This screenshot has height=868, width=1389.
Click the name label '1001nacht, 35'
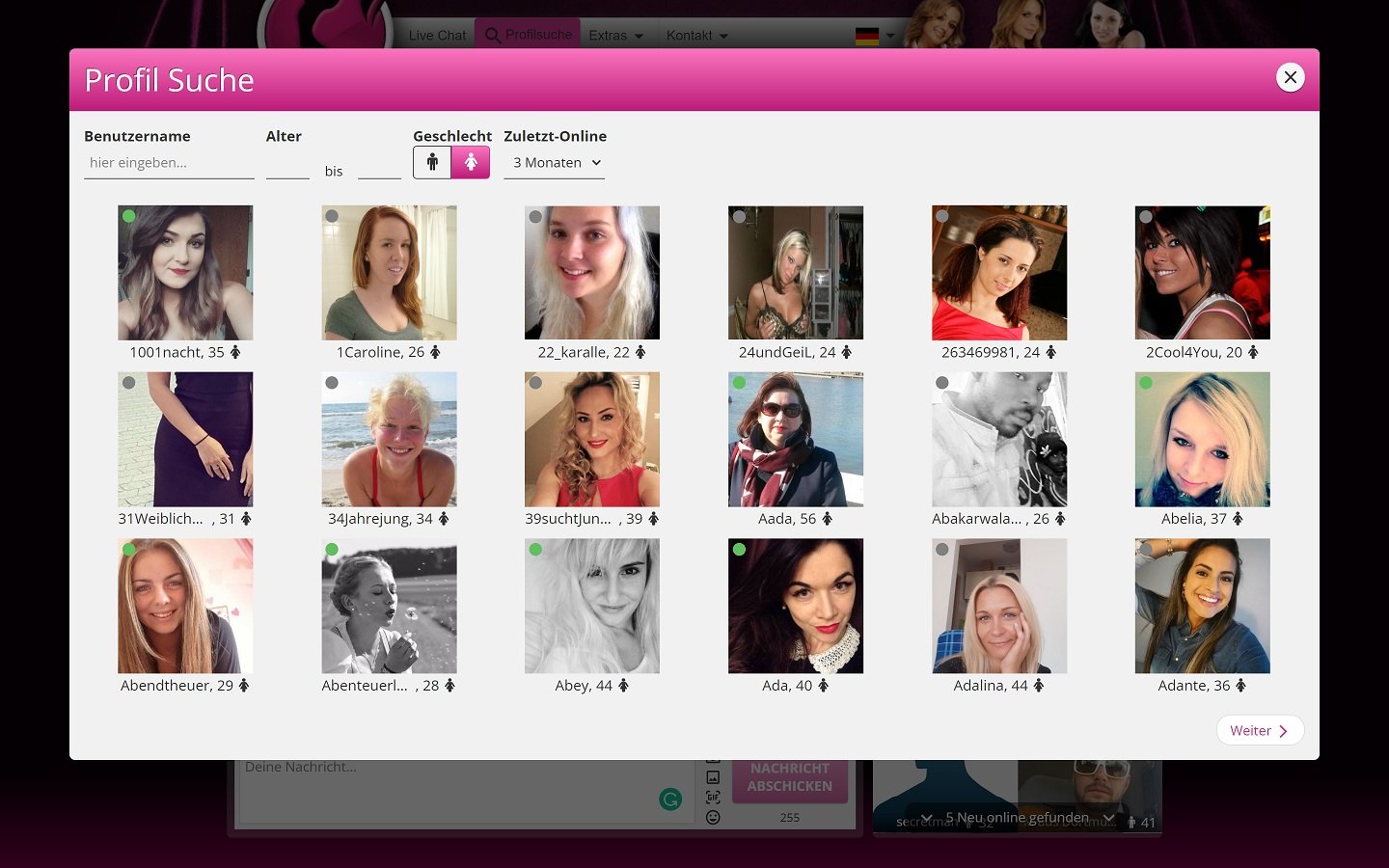177,352
